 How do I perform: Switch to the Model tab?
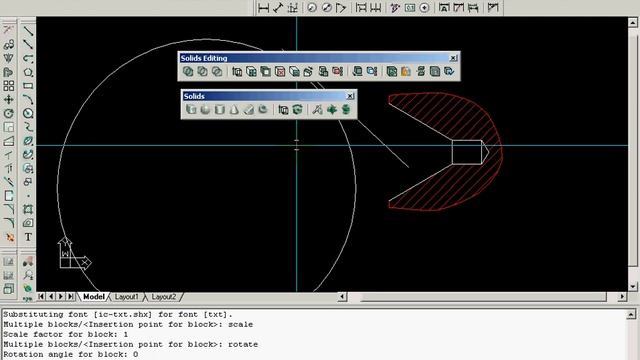click(93, 297)
